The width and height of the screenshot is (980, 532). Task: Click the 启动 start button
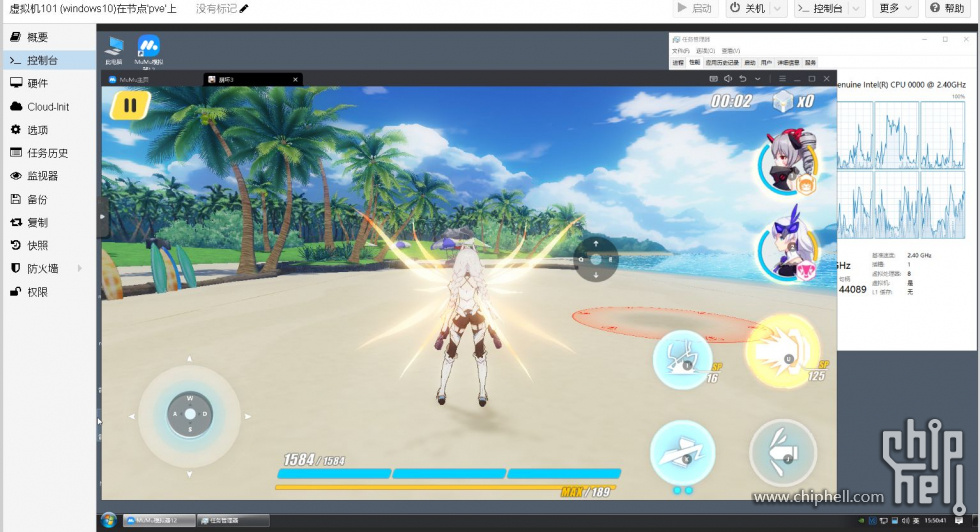(695, 8)
